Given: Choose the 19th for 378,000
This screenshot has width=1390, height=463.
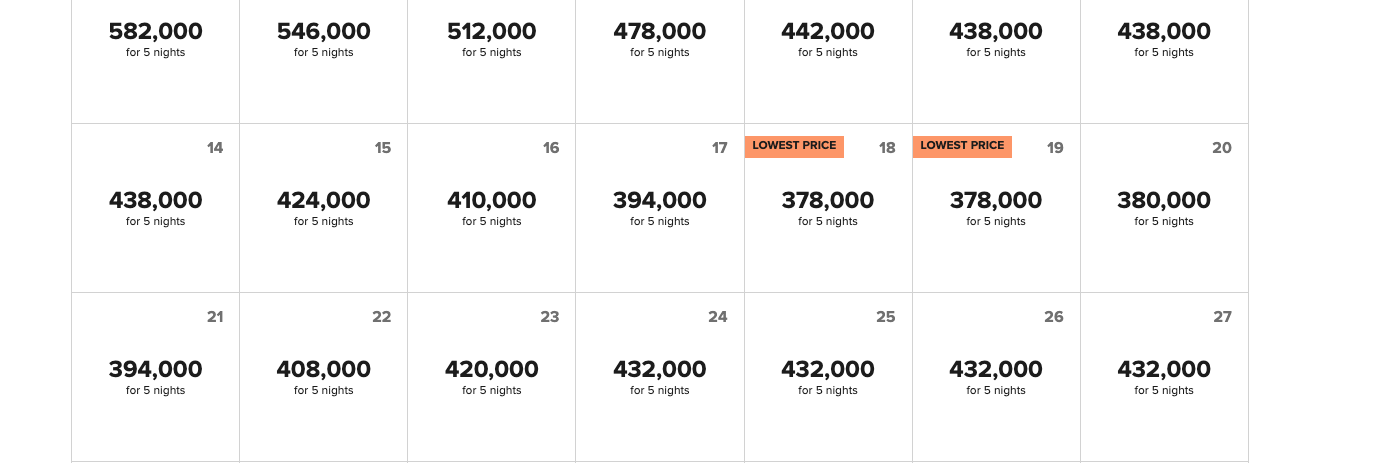Looking at the screenshot, I should pos(996,208).
